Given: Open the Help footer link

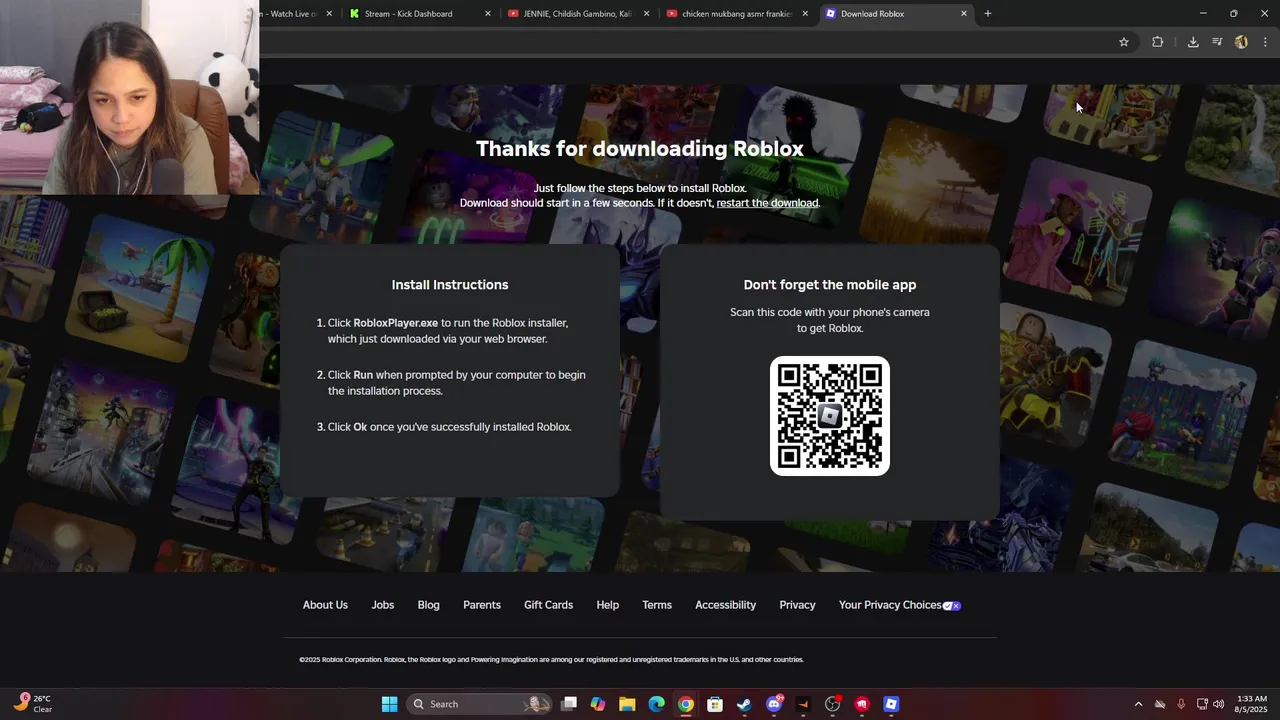Looking at the screenshot, I should (608, 605).
